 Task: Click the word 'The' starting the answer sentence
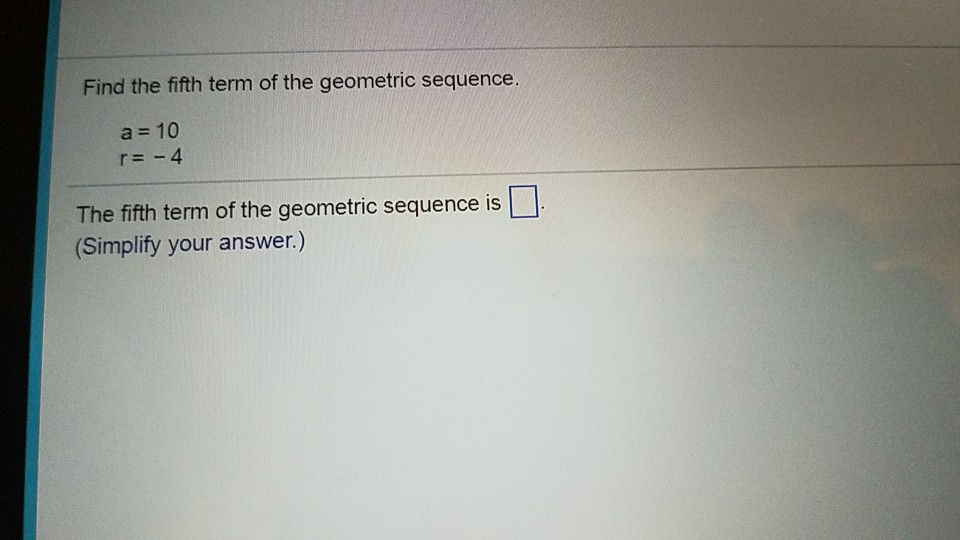[x=95, y=214]
